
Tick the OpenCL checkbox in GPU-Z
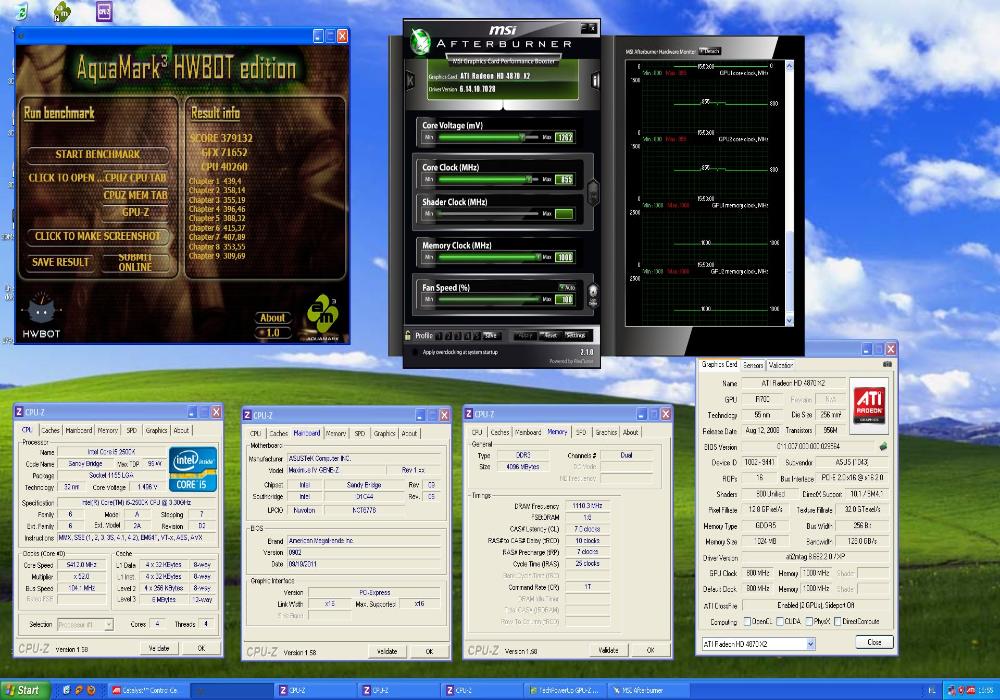tap(747, 621)
